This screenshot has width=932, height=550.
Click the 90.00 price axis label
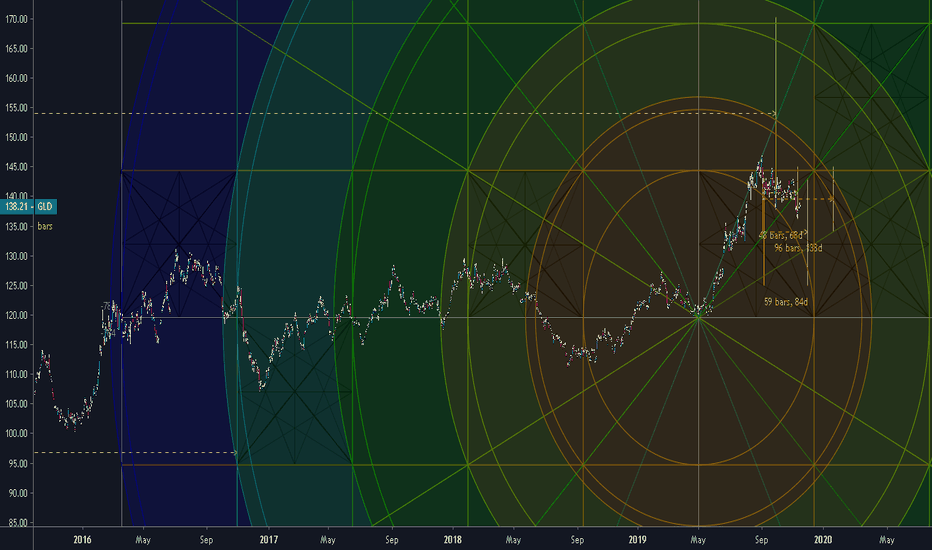18,494
